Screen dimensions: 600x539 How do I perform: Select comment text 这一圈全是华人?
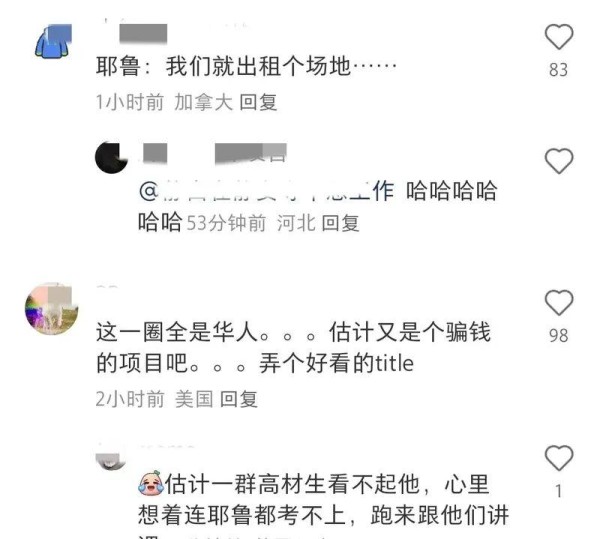(x=177, y=332)
